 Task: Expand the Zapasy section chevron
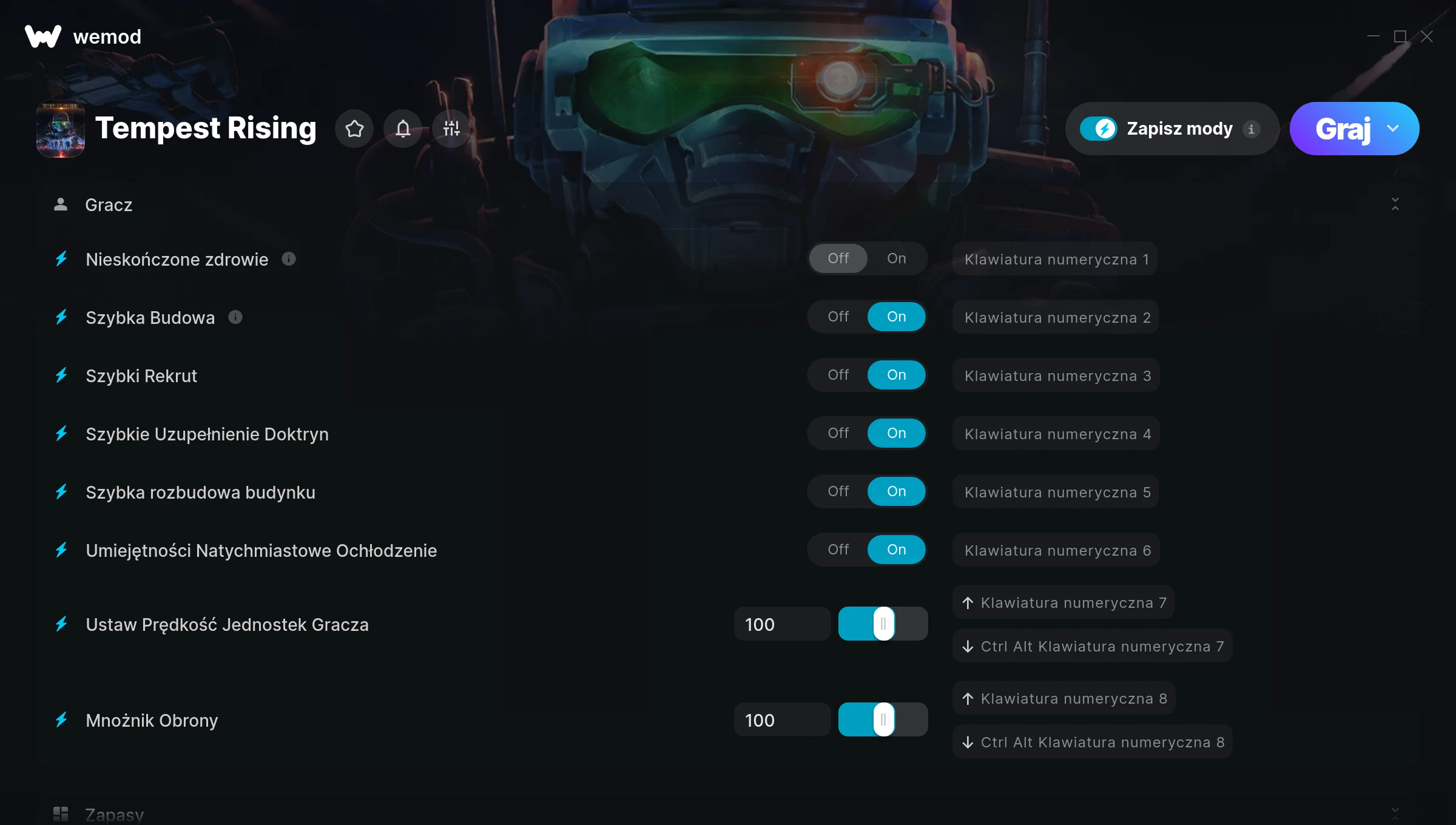(x=1395, y=813)
